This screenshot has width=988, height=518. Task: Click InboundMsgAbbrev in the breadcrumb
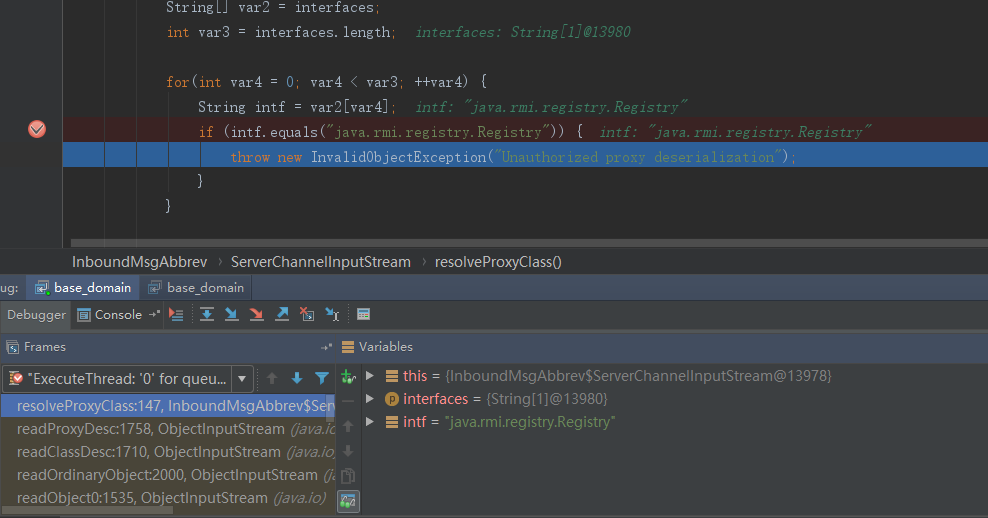[139, 262]
